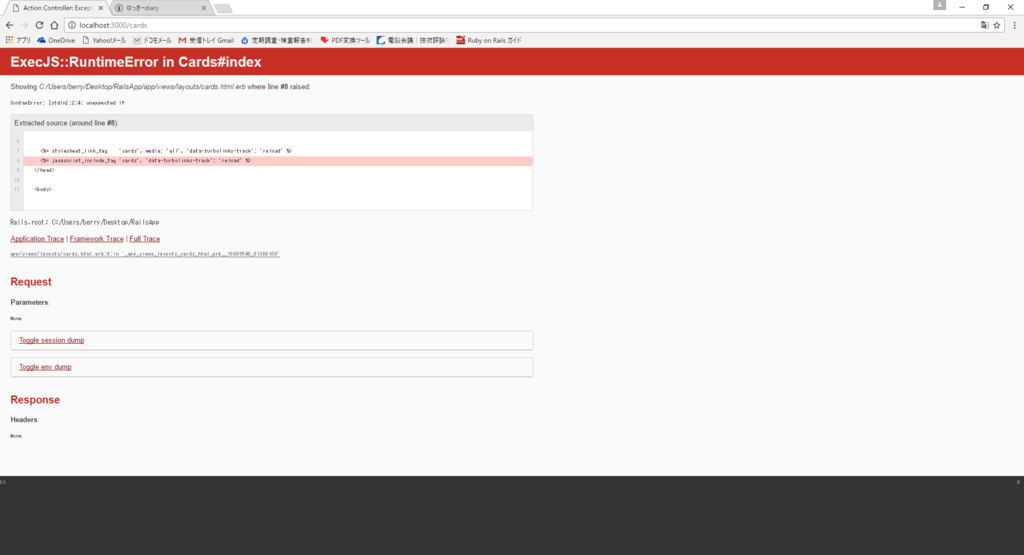Screen dimensions: 1024x555
Task: Click the <body> source line
Action: [42, 189]
